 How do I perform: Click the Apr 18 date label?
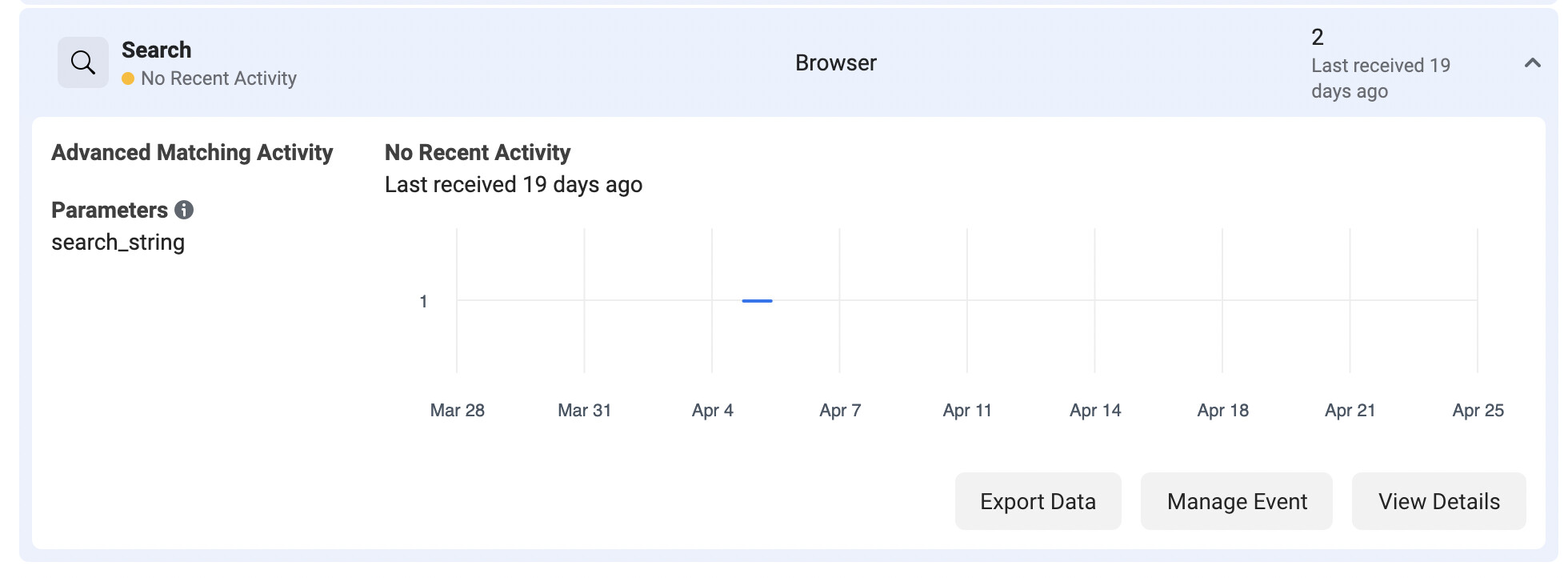pyautogui.click(x=1222, y=411)
